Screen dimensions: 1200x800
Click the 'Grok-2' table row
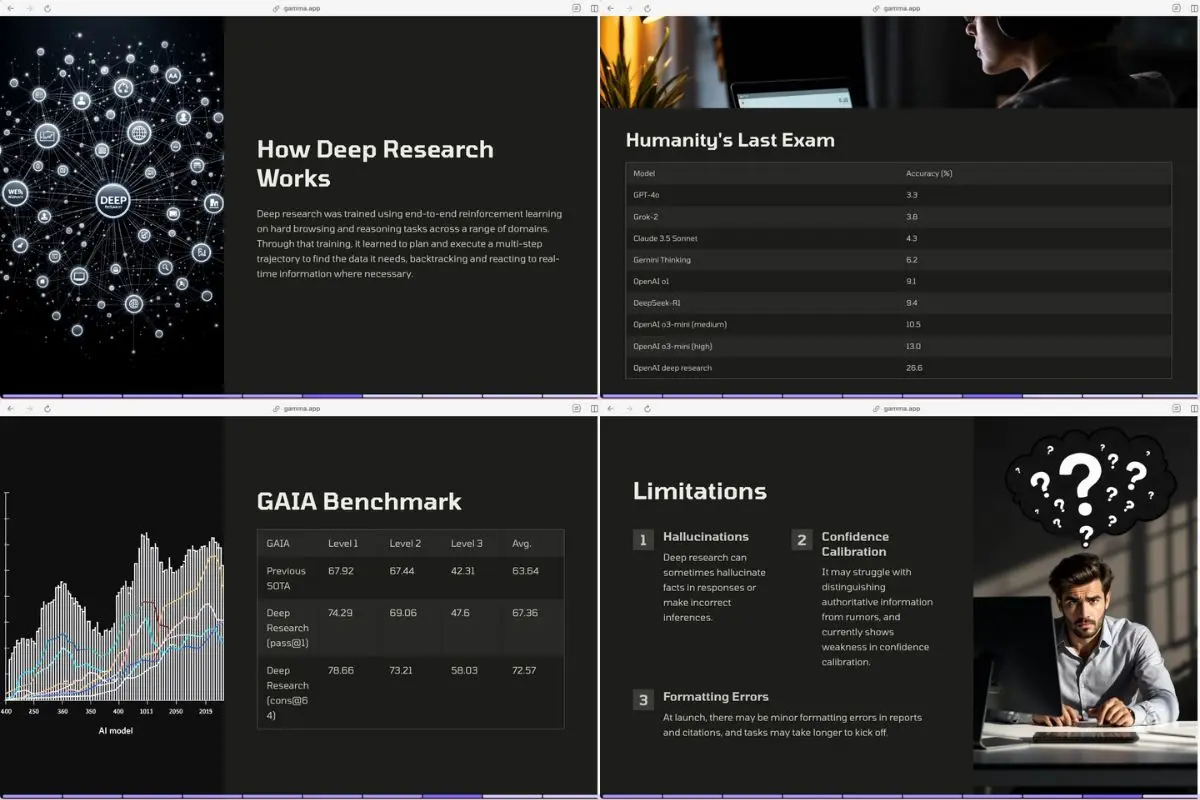898,216
